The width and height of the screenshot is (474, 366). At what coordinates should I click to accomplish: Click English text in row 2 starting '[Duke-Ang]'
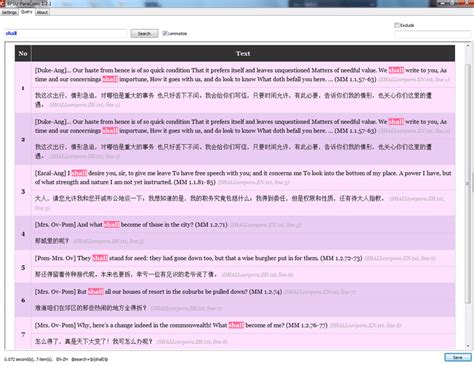[x=242, y=126]
